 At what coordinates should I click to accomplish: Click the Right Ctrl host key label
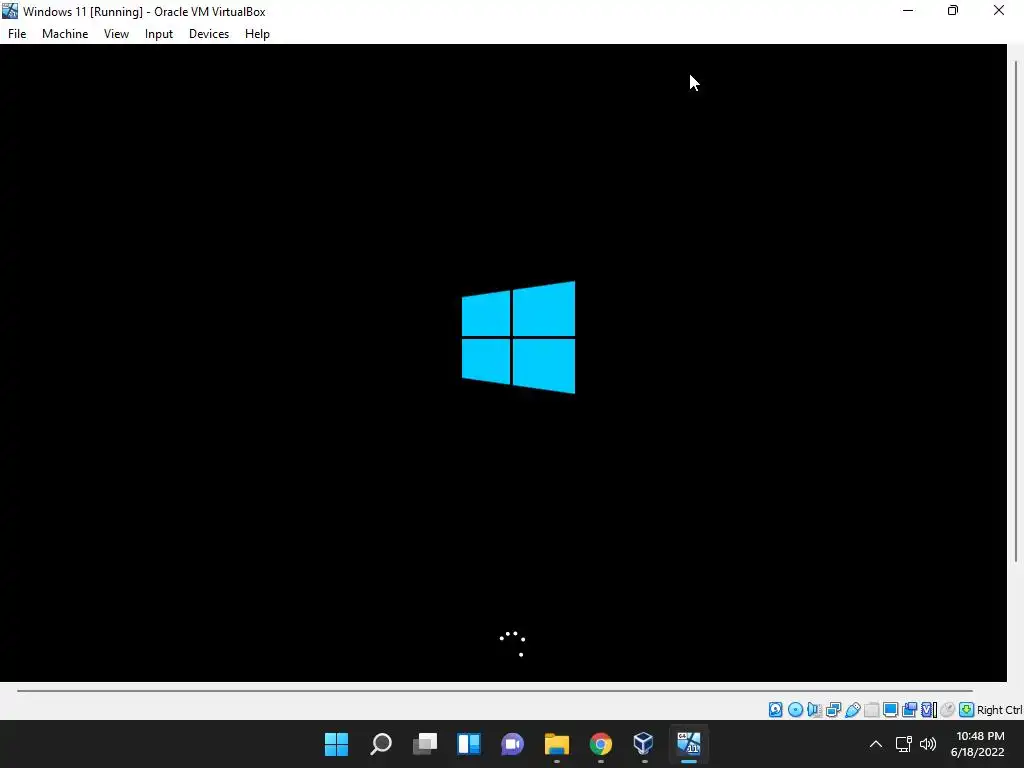coord(999,710)
